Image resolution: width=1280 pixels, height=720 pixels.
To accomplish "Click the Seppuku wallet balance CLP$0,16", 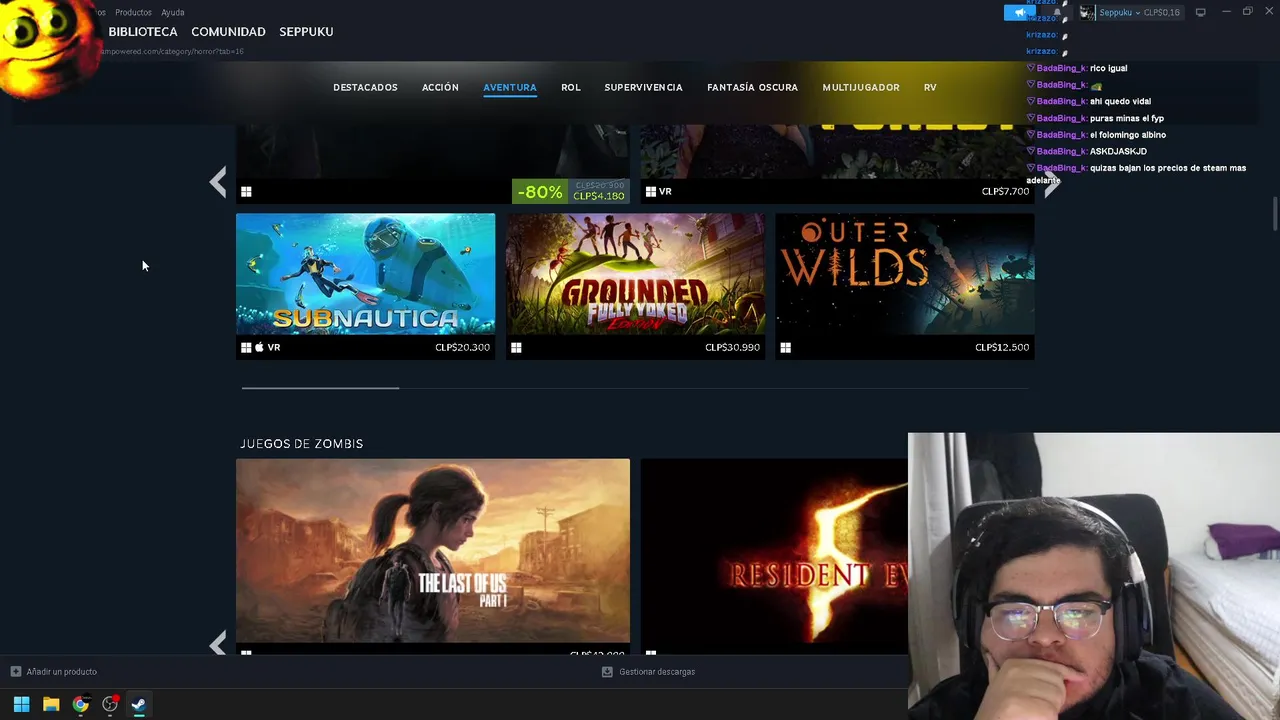I will (1161, 12).
